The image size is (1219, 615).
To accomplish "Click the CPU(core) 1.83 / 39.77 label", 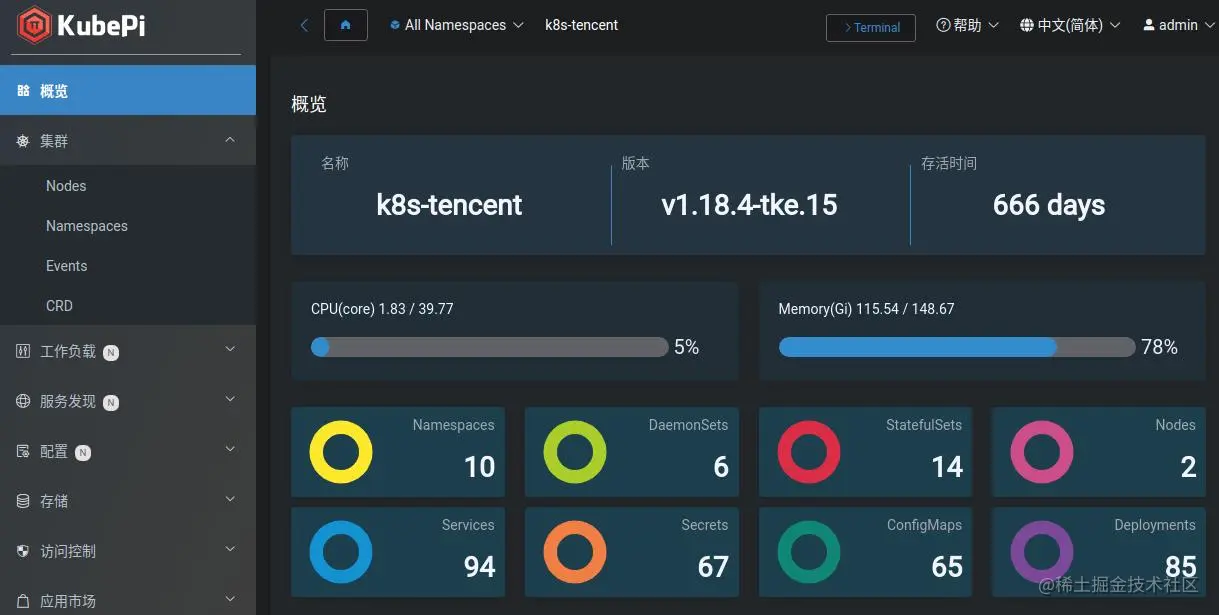I will pos(382,309).
